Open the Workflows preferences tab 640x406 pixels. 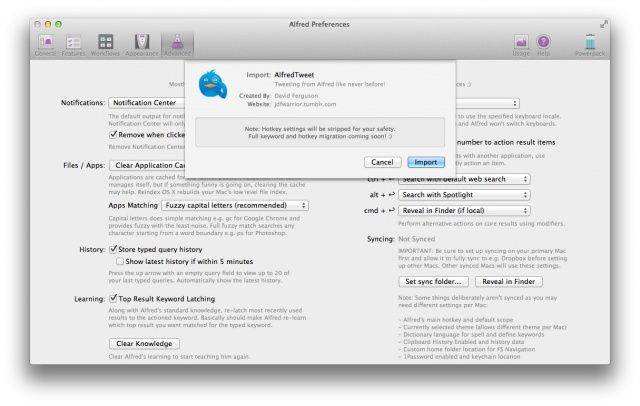105,45
